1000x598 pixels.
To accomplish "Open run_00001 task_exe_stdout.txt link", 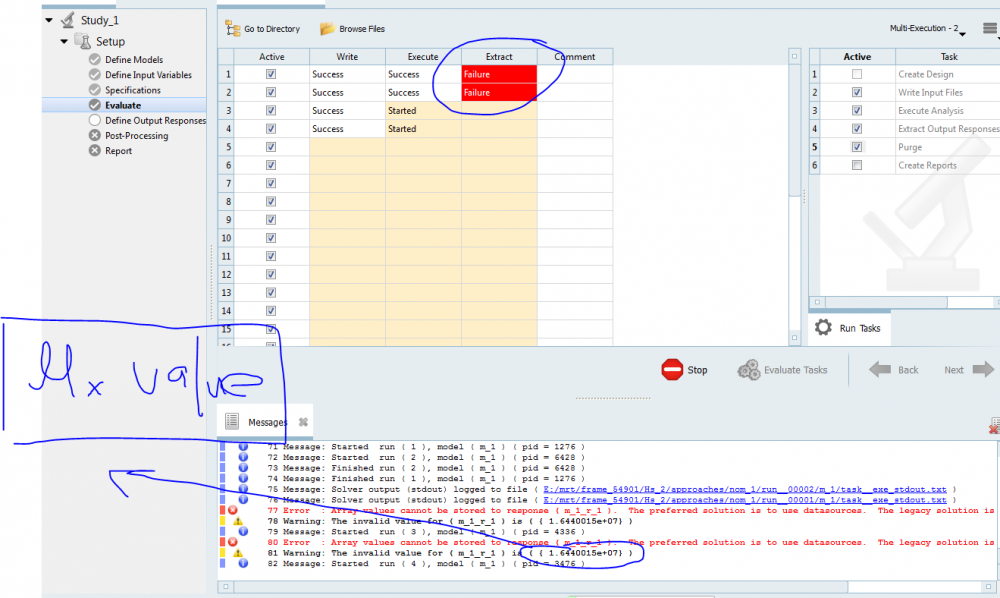I will [x=745, y=500].
